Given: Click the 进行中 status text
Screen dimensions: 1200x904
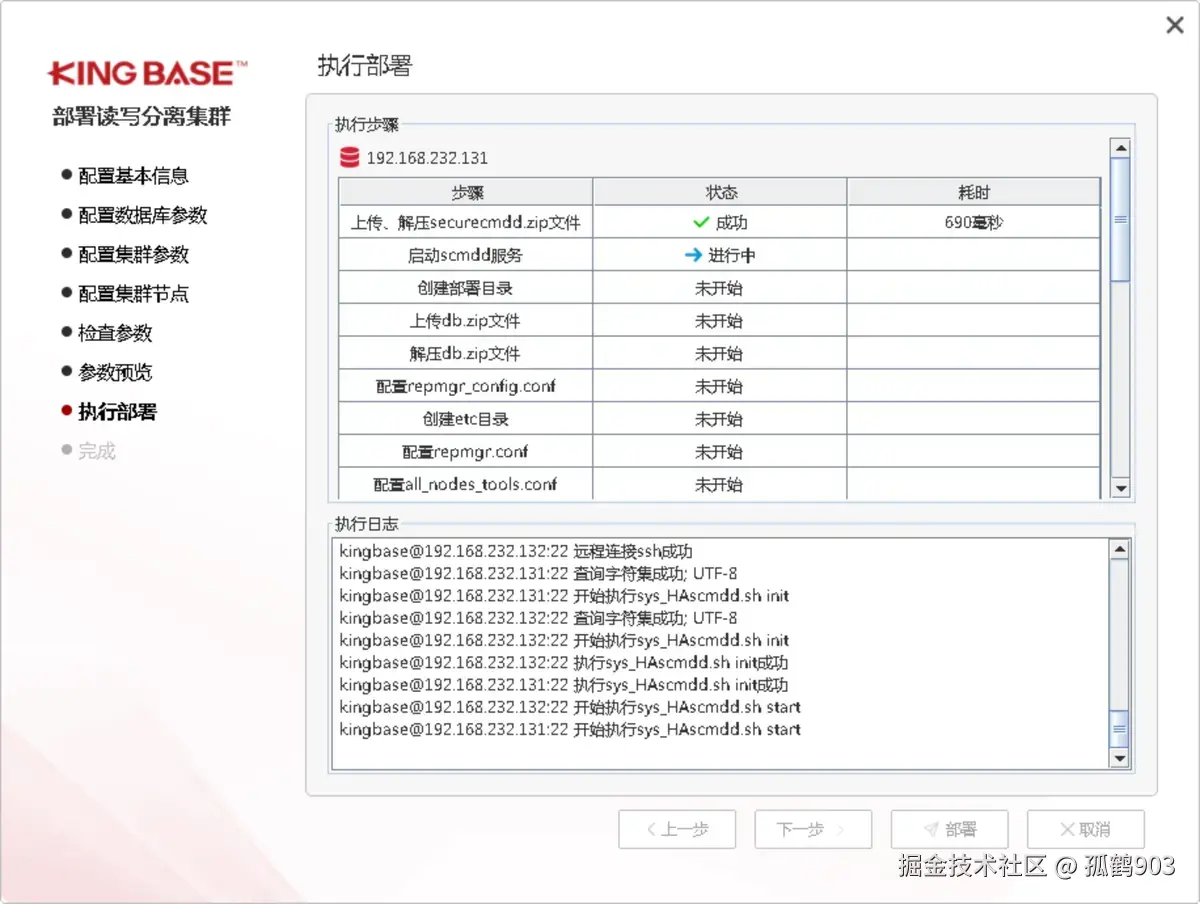Looking at the screenshot, I should pyautogui.click(x=732, y=255).
